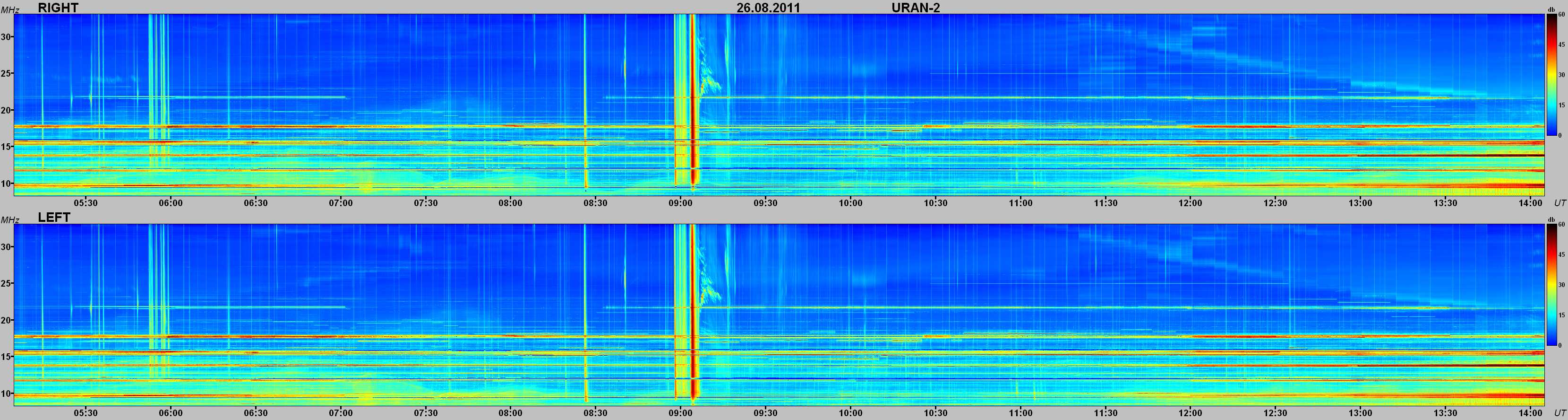Click the 15 MHz tick of LEFT panel
This screenshot has height=420, width=1568.
6,357
